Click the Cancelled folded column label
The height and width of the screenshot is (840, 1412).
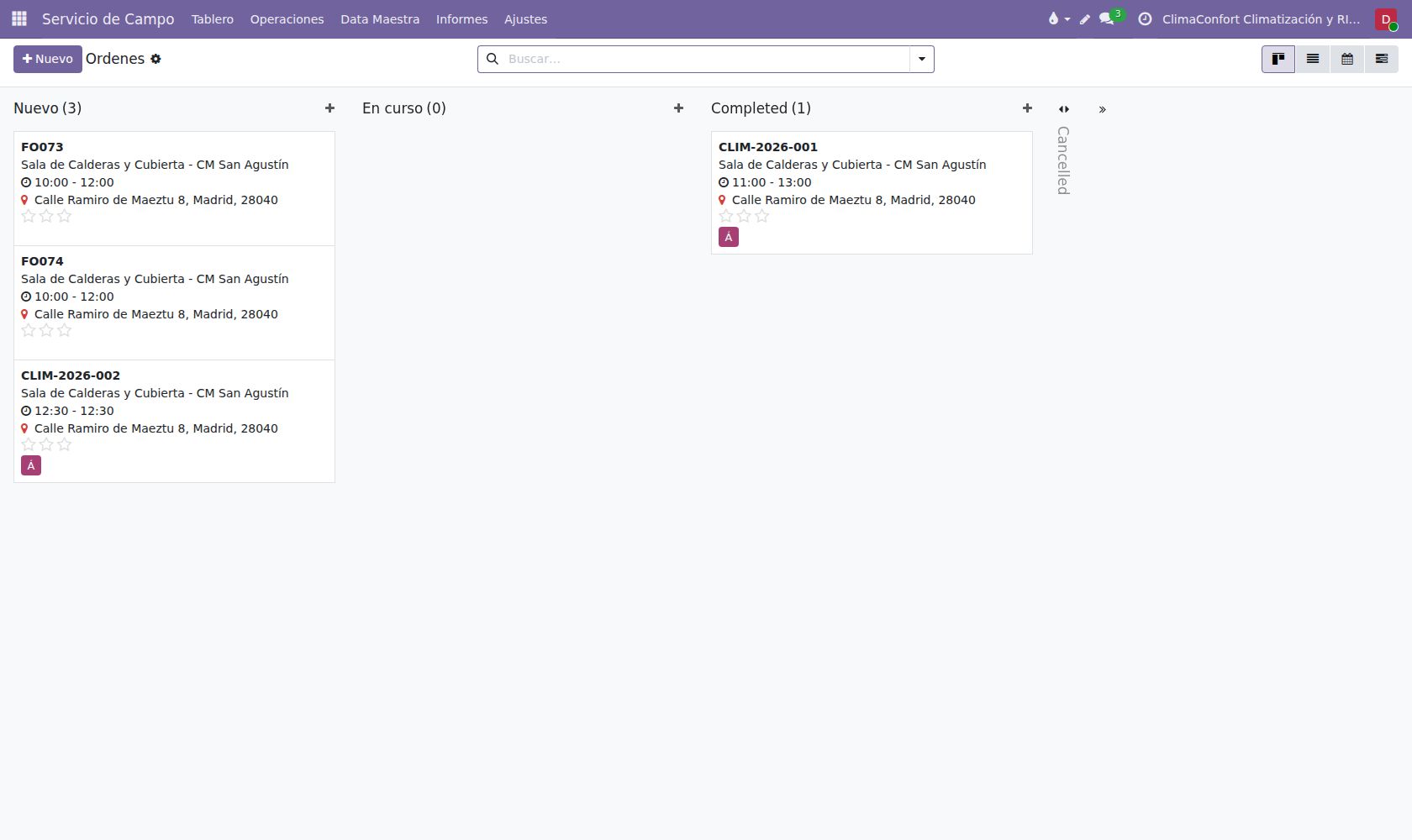1063,160
